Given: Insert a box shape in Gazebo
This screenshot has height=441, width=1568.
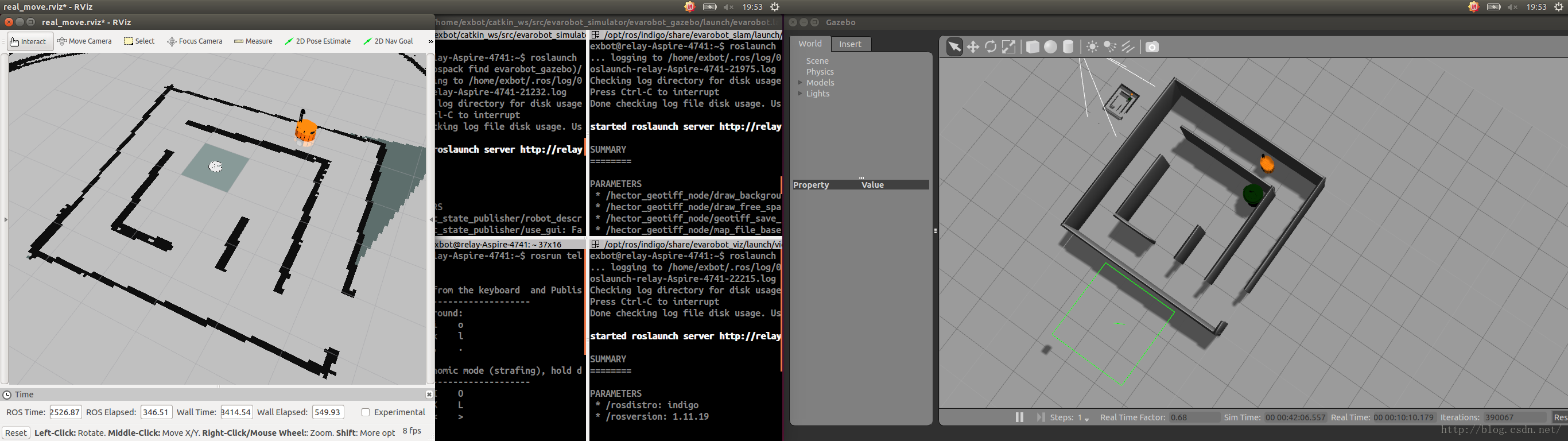Looking at the screenshot, I should [1033, 47].
